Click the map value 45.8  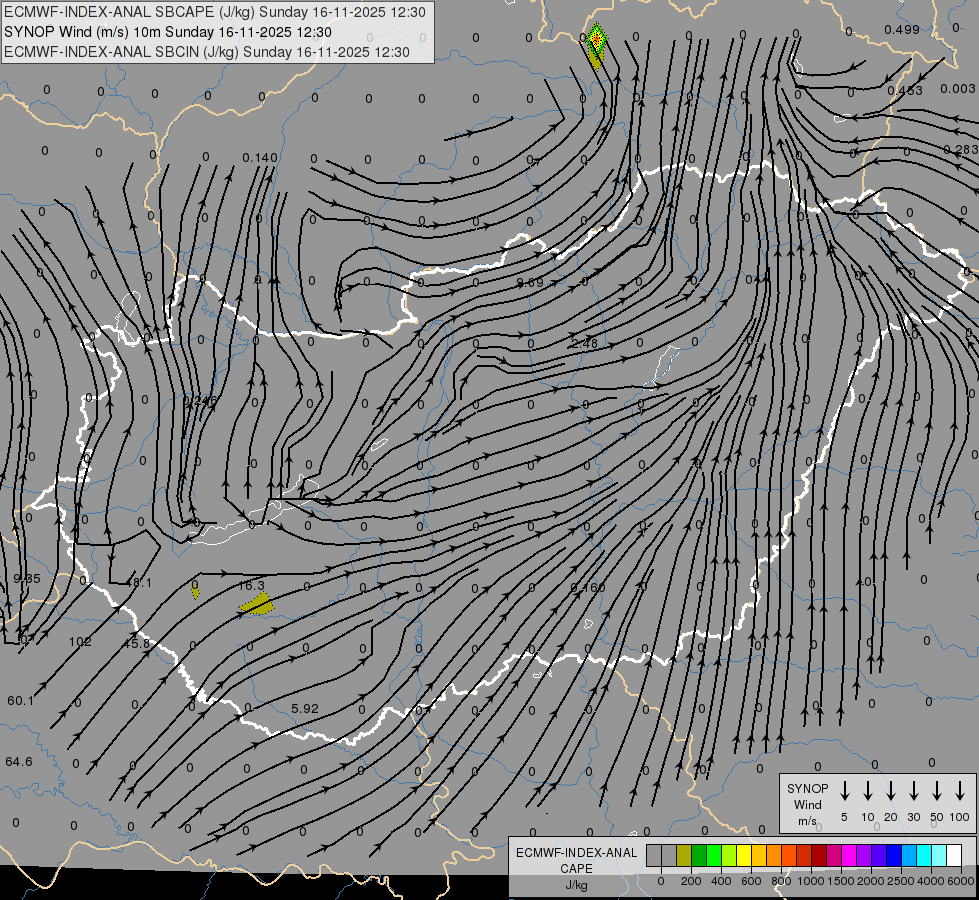[x=137, y=643]
